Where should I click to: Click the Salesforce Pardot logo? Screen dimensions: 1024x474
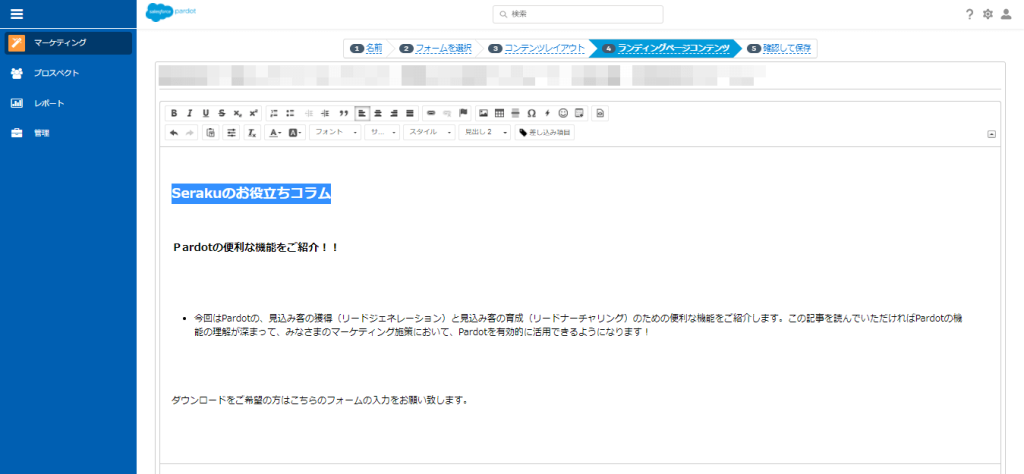pyautogui.click(x=170, y=12)
